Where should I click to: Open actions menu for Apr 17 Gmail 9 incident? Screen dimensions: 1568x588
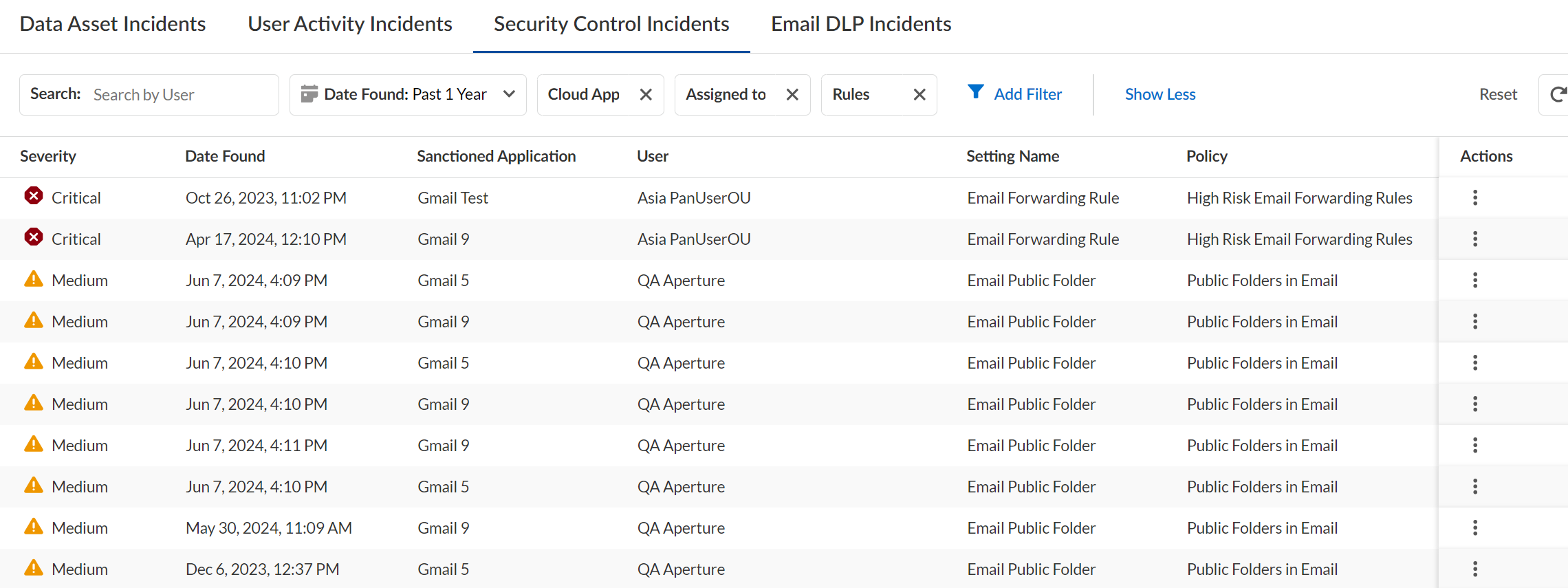point(1474,239)
